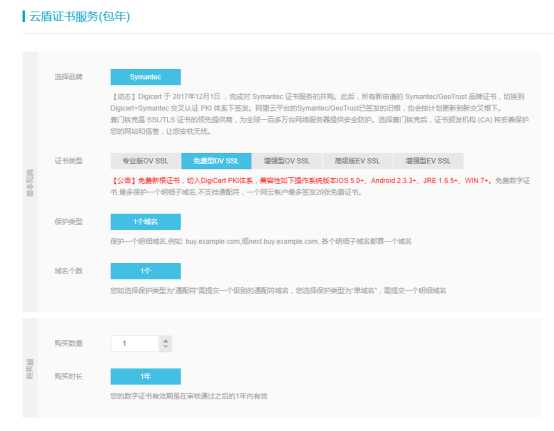This screenshot has height=431, width=554.
Task: Select the Symantec brand button
Action: 146,77
